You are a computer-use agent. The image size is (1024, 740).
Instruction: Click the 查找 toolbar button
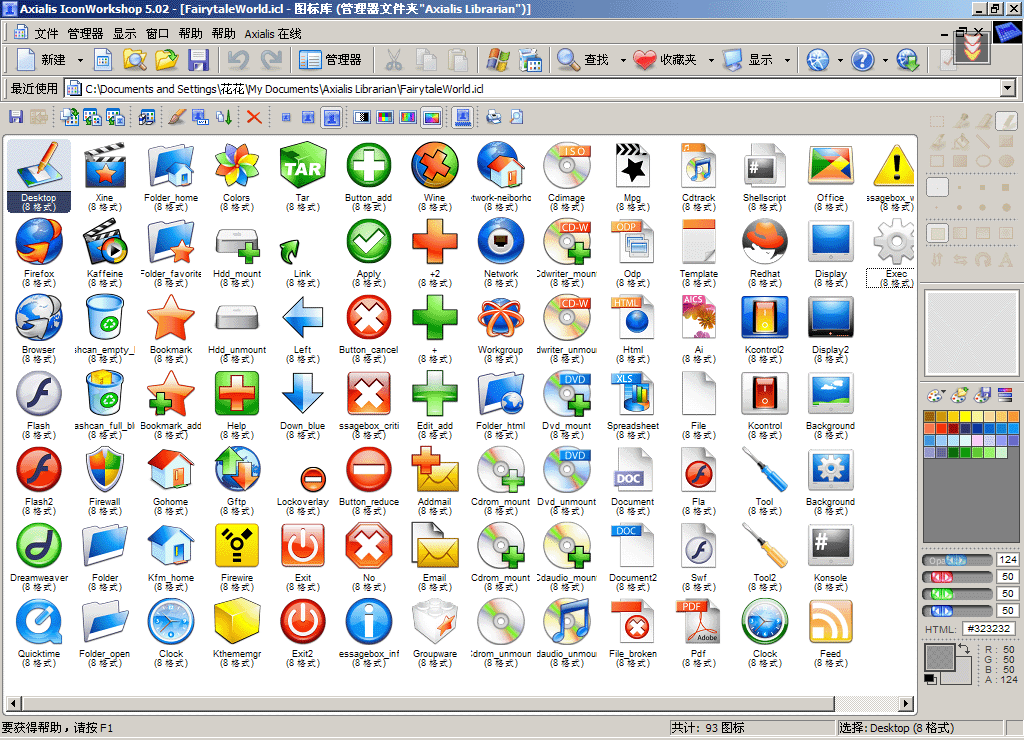pyautogui.click(x=583, y=60)
